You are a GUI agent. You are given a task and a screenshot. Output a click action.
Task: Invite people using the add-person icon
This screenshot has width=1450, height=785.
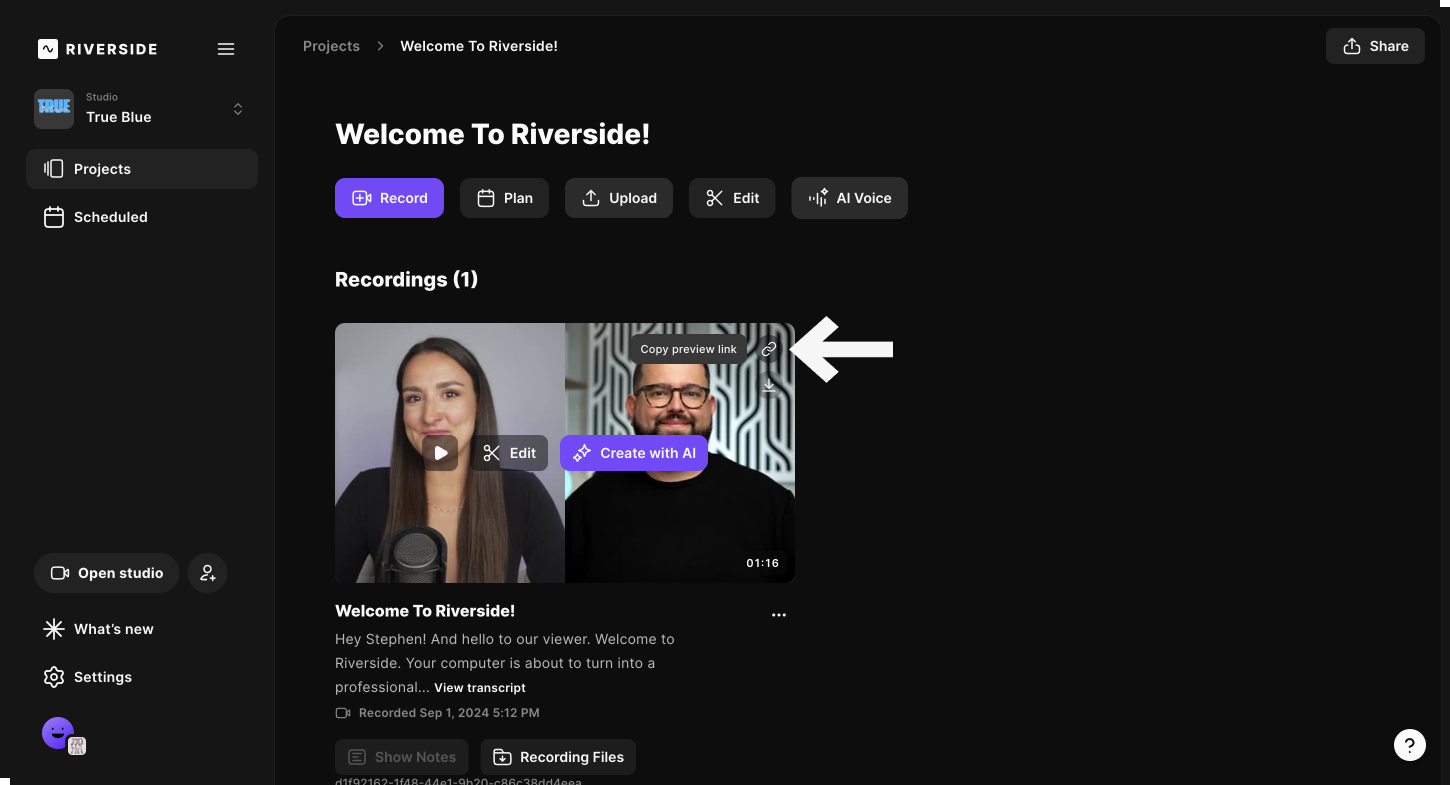click(208, 573)
